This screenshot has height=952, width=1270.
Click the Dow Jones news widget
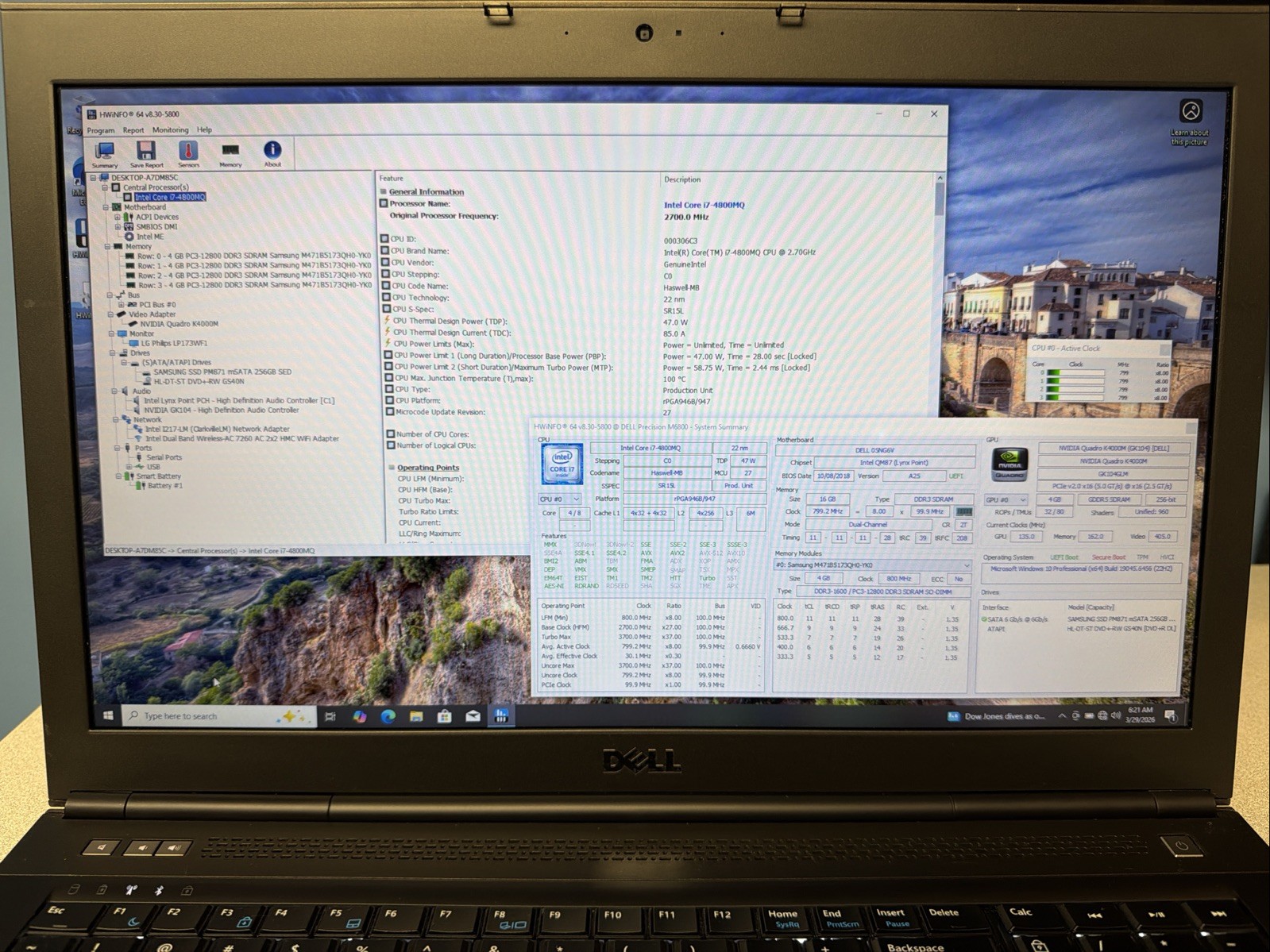coord(996,716)
